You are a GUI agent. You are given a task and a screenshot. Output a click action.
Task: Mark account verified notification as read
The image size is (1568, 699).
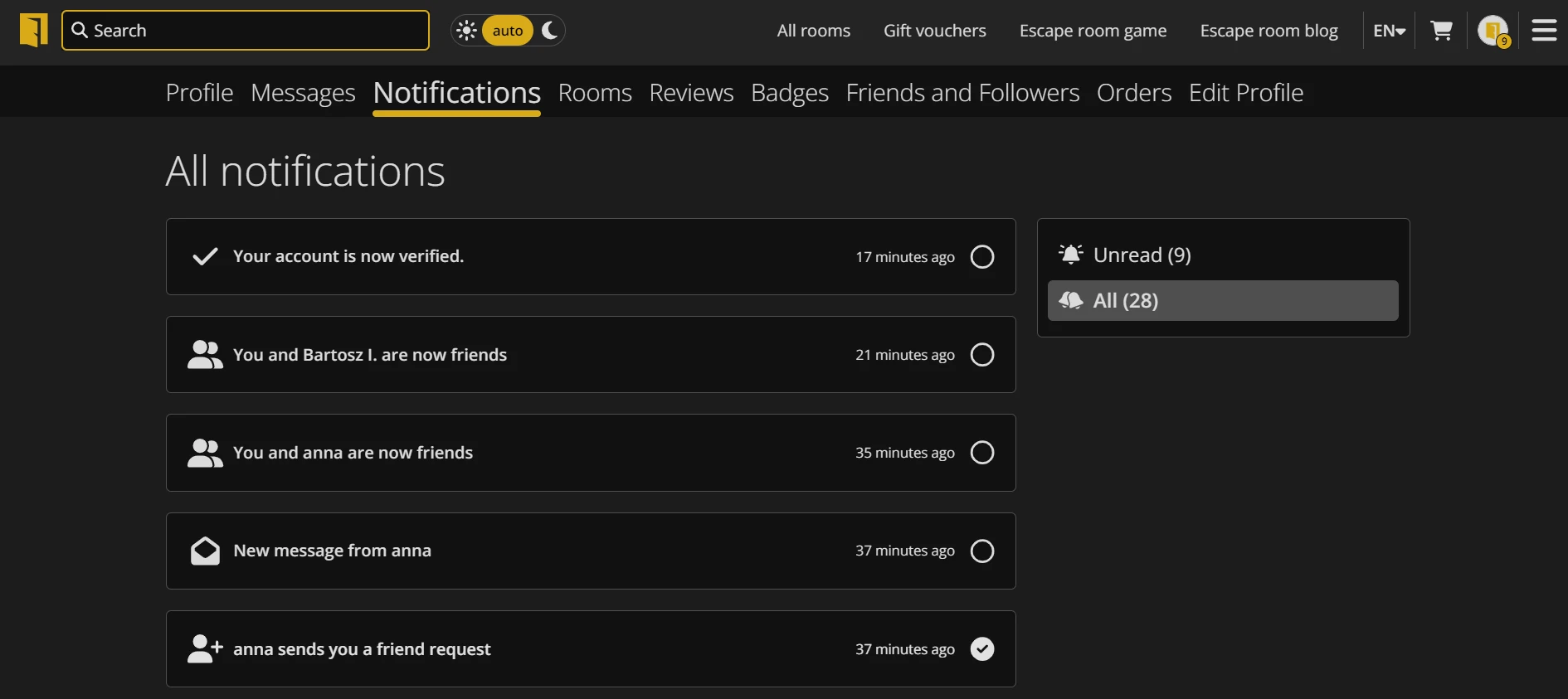click(981, 257)
